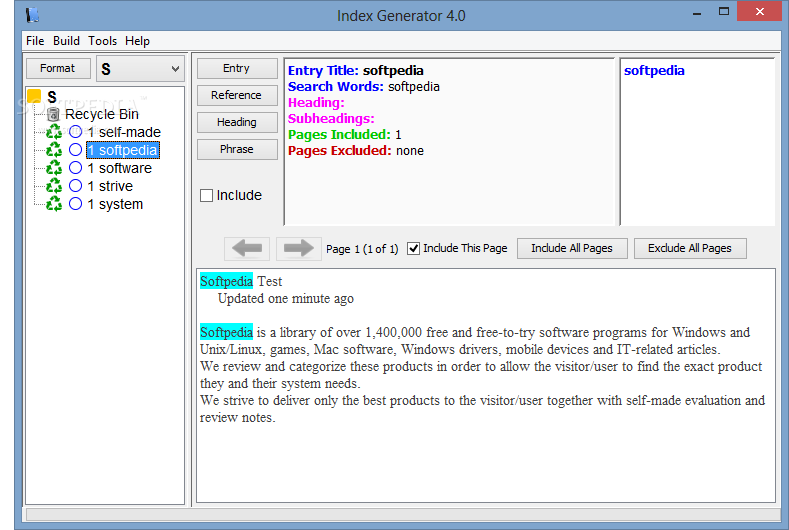The width and height of the screenshot is (789, 530).
Task: Minimize the Index Generator window
Action: click(697, 14)
